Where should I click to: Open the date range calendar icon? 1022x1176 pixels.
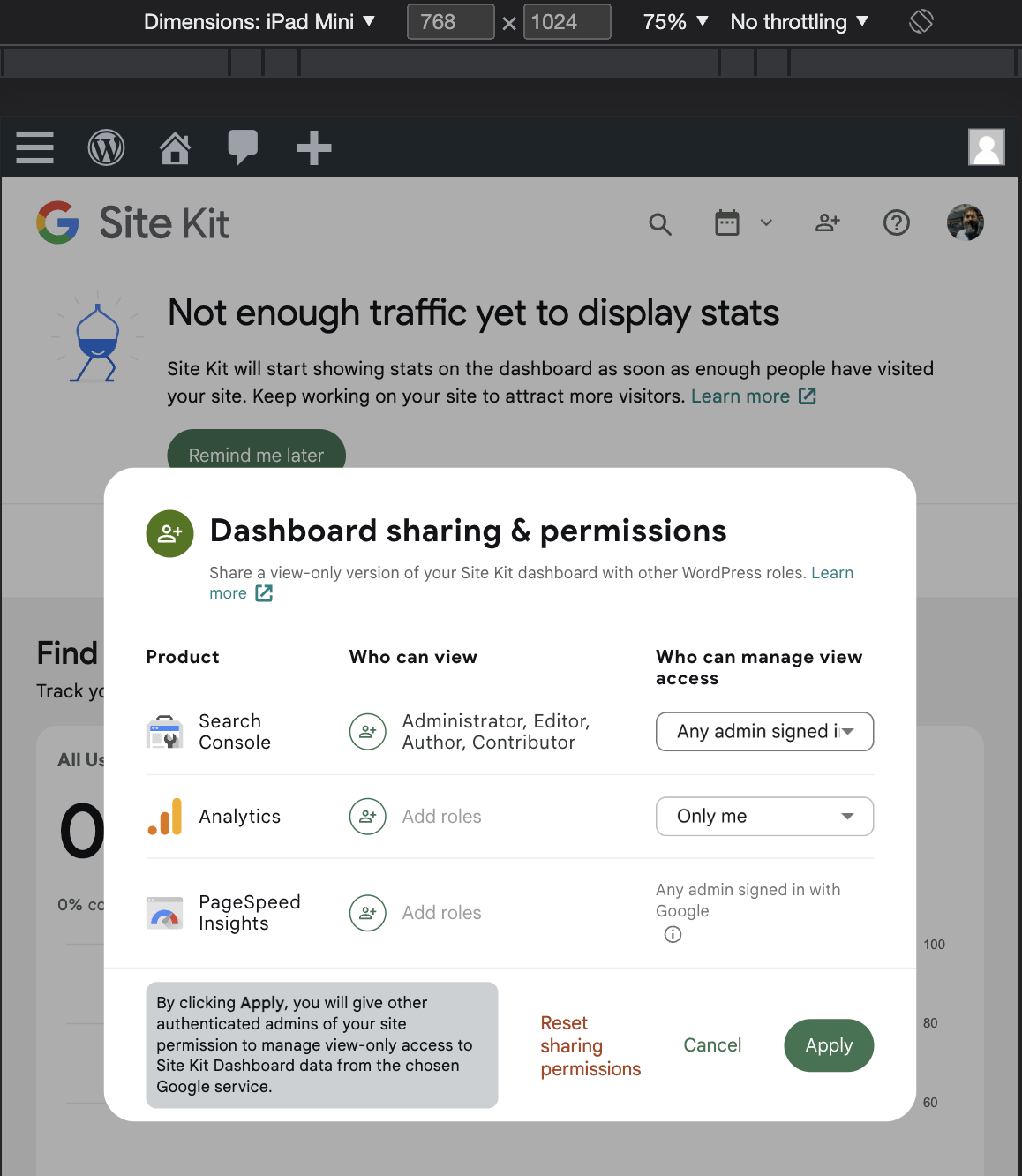727,223
